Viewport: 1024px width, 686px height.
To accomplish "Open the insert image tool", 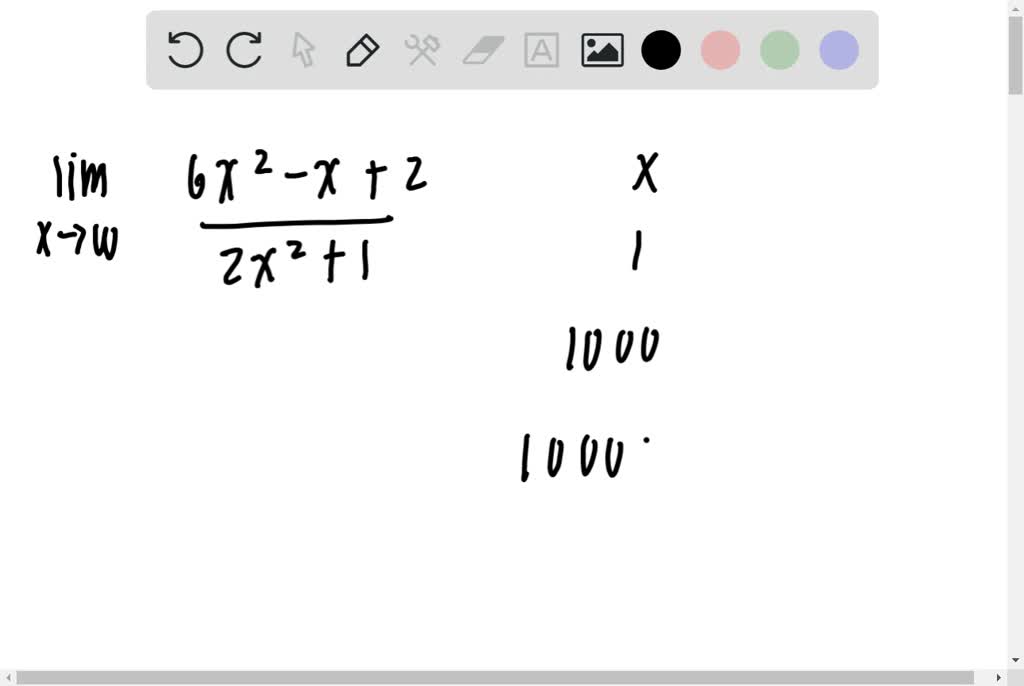I will (x=601, y=49).
